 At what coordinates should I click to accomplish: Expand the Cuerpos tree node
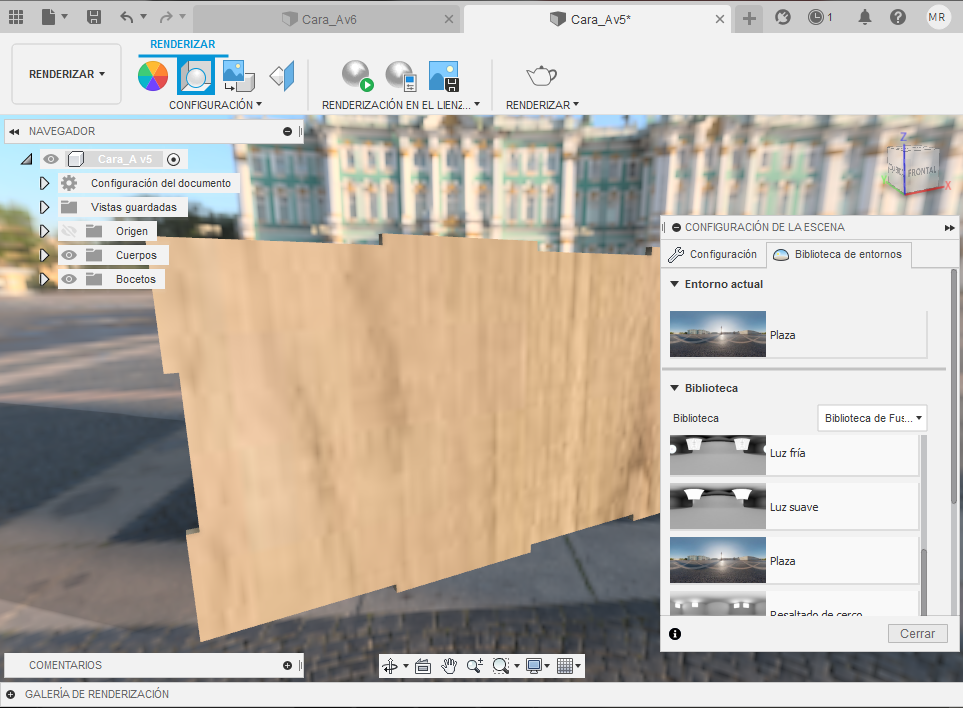click(x=44, y=255)
